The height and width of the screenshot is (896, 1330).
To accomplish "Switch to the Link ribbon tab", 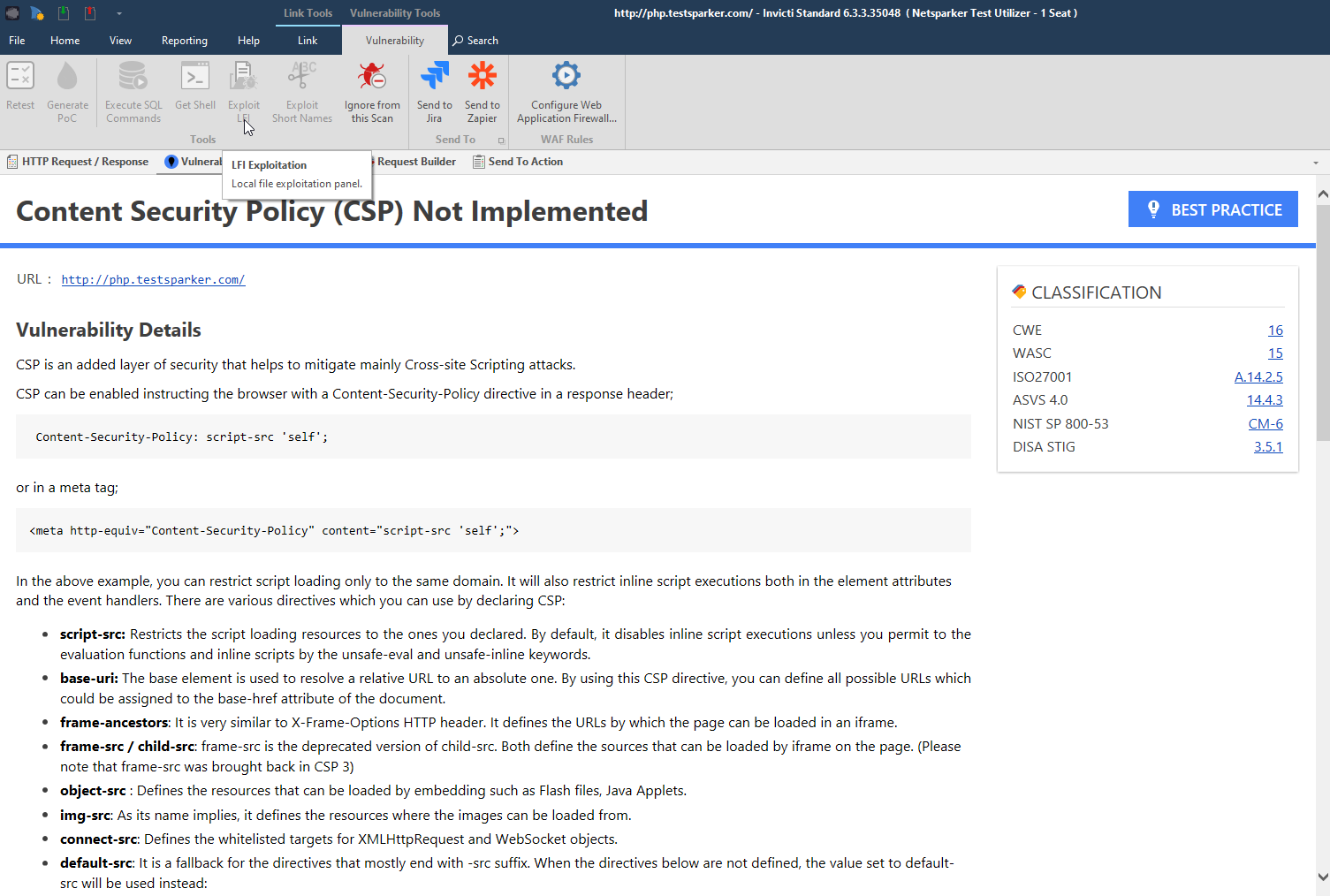I will tap(308, 41).
